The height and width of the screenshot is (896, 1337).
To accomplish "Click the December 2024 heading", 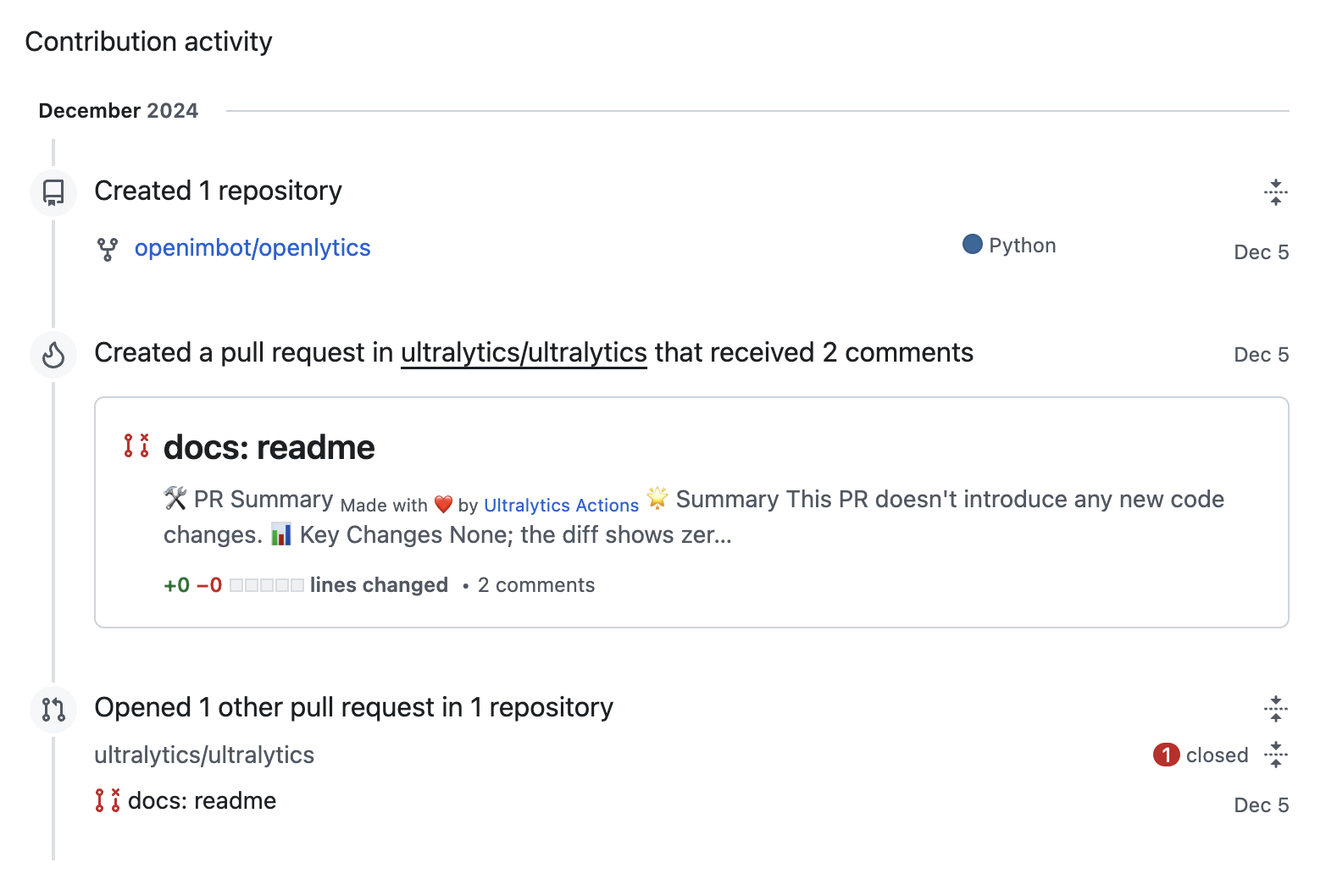I will [x=119, y=111].
